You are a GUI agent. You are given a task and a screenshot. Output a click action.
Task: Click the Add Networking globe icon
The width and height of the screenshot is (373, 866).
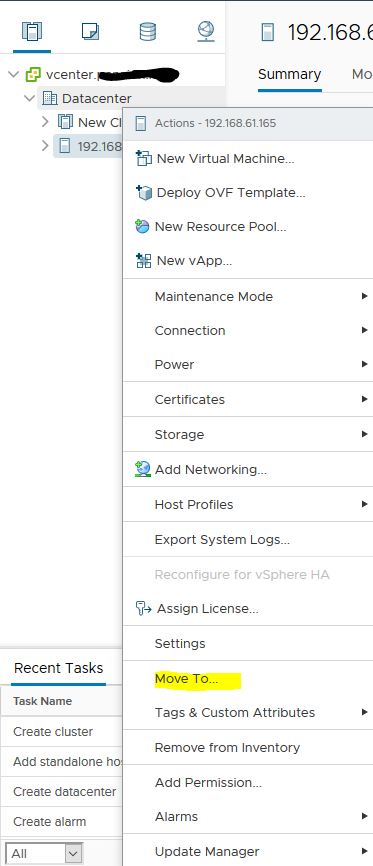point(143,469)
